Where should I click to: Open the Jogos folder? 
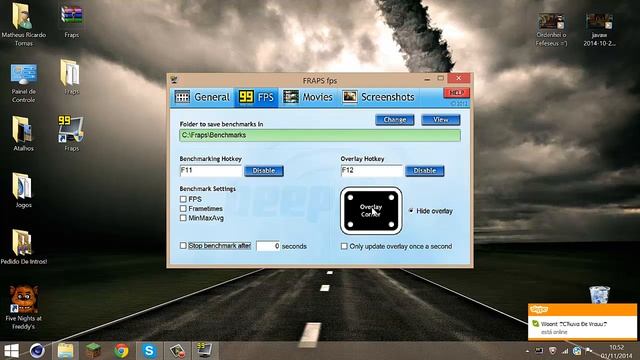tap(23, 190)
